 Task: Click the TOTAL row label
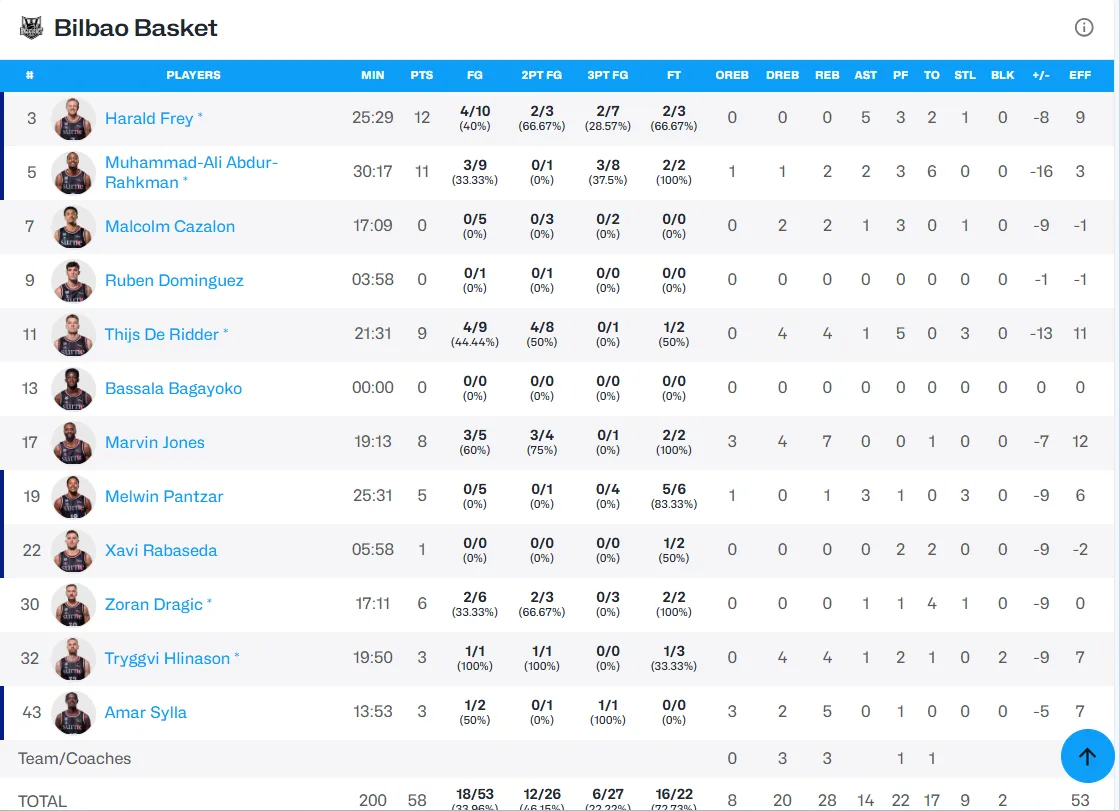[x=42, y=801]
